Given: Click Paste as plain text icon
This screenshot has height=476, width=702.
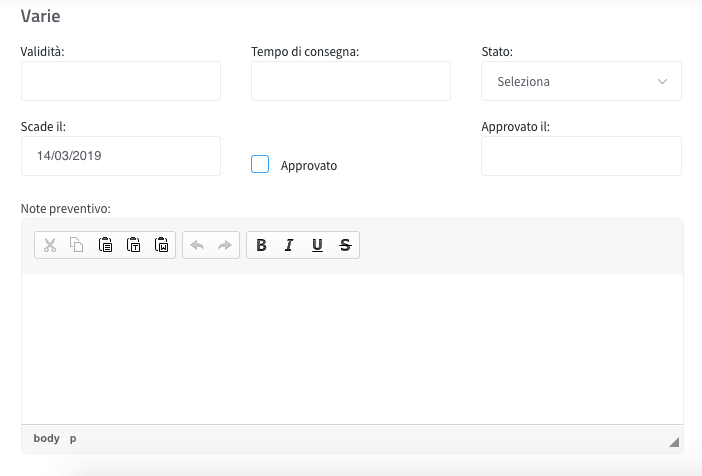Looking at the screenshot, I should tap(133, 245).
